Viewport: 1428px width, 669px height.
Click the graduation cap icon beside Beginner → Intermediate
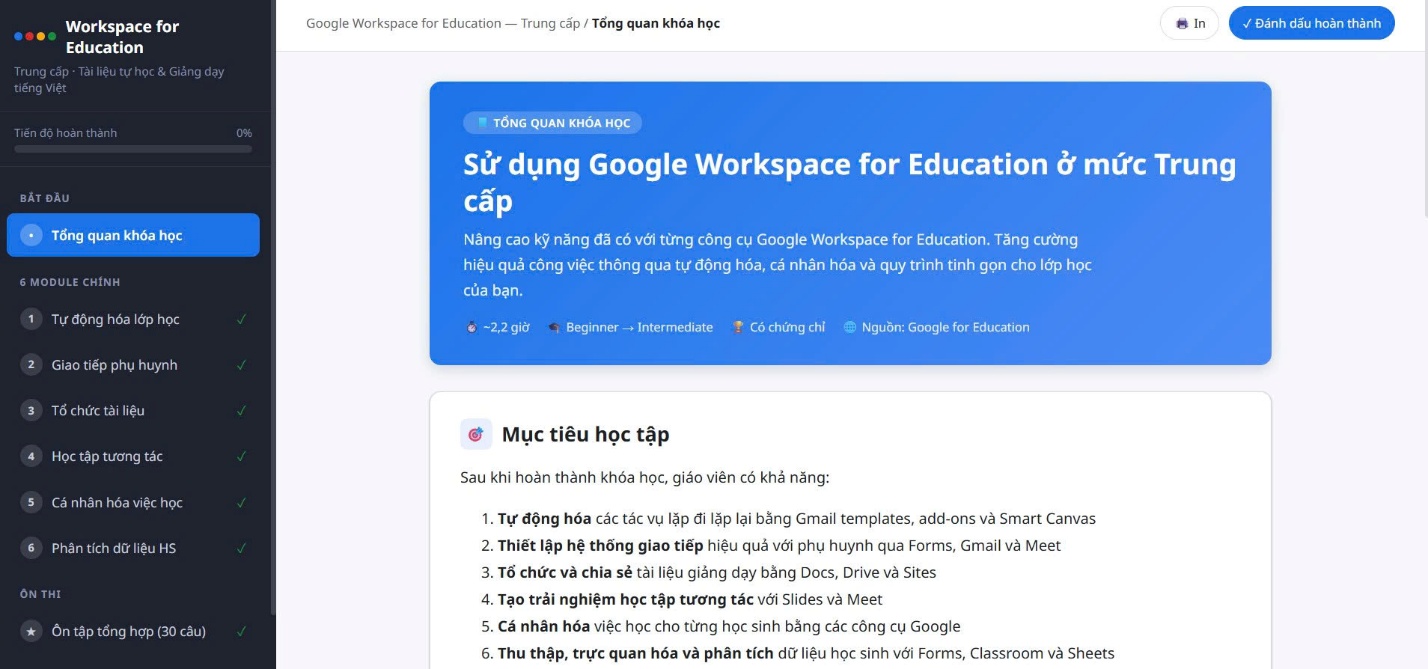(x=554, y=327)
